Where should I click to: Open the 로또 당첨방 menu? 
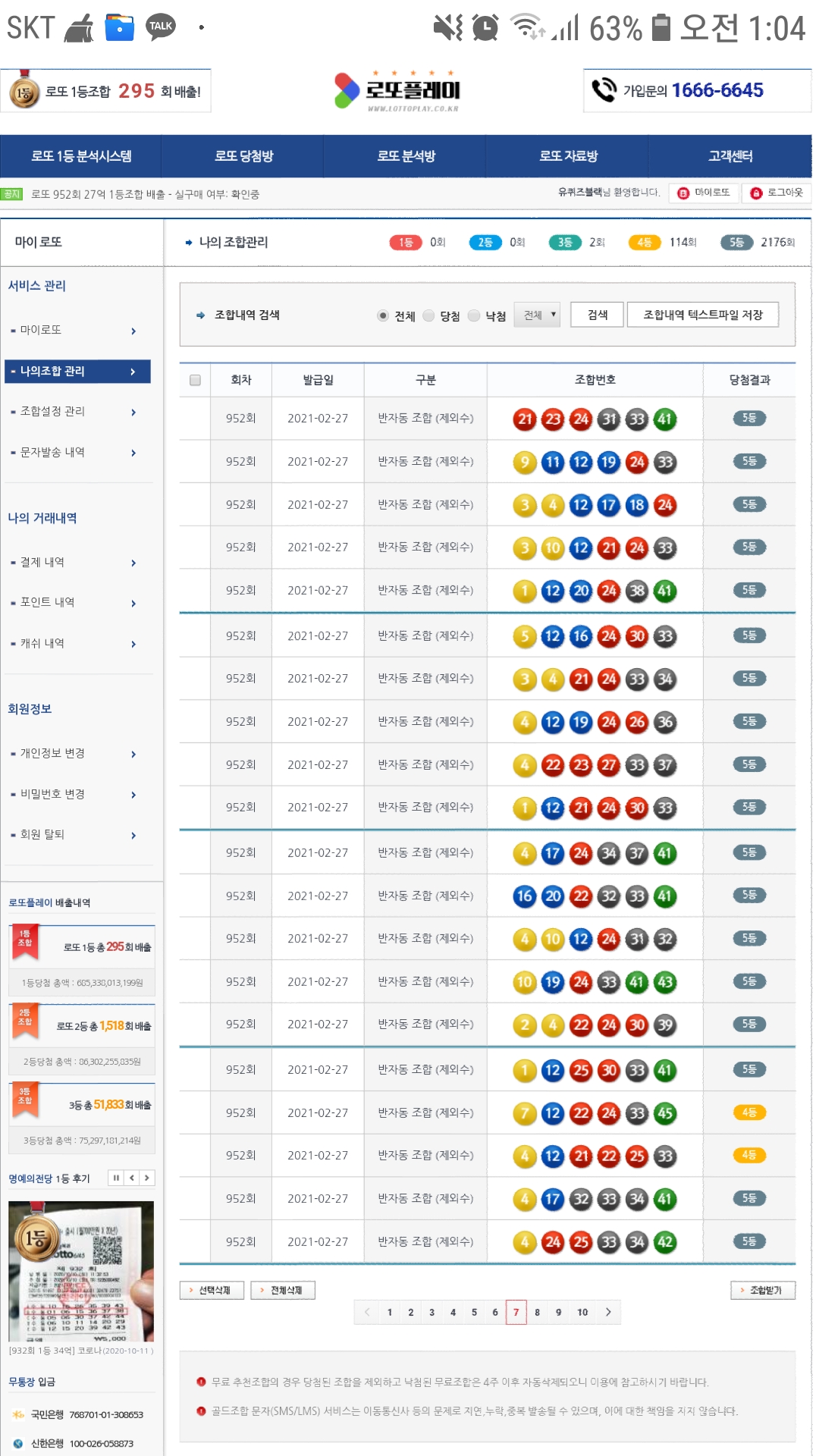(x=243, y=156)
